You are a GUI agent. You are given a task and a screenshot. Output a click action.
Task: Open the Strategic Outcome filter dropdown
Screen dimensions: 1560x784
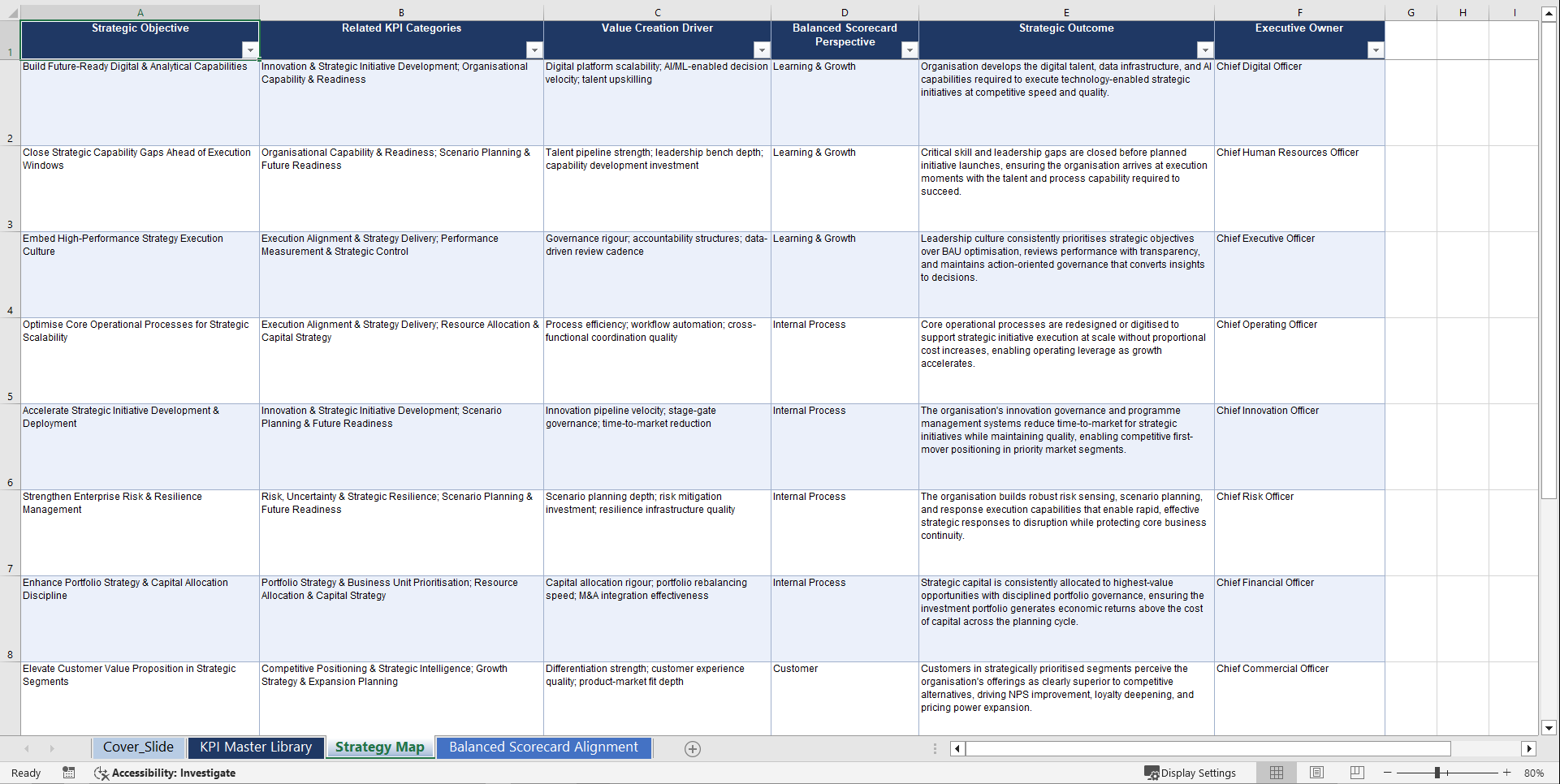[x=1205, y=50]
